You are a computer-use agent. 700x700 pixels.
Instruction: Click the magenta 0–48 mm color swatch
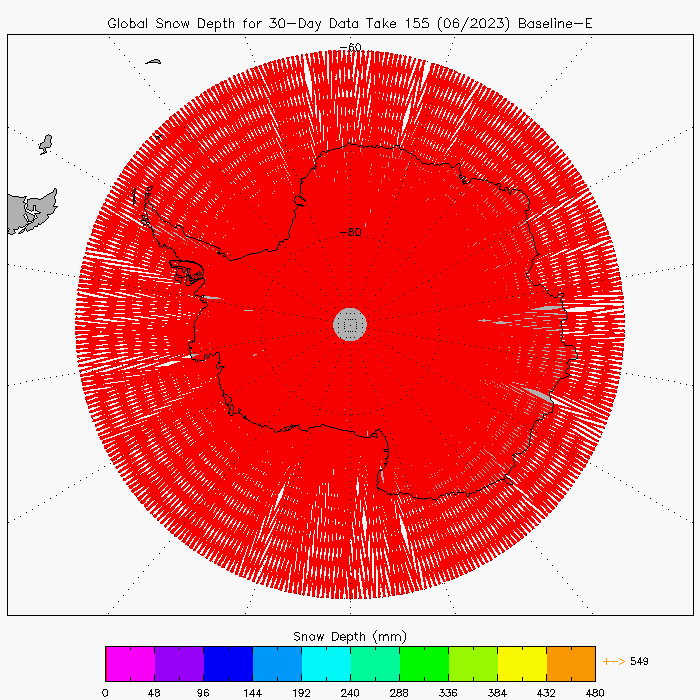click(129, 663)
